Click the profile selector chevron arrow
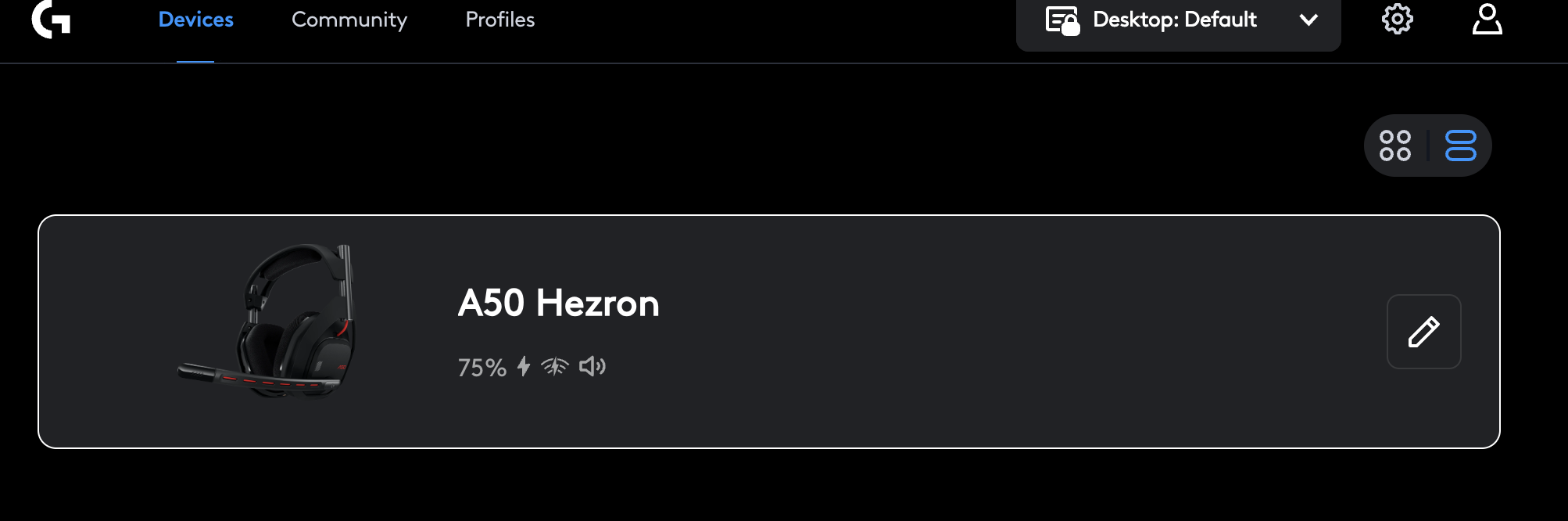 pyautogui.click(x=1308, y=20)
